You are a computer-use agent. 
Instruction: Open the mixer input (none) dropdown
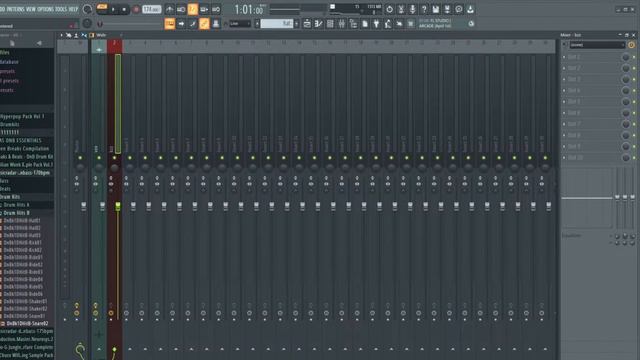pos(597,45)
